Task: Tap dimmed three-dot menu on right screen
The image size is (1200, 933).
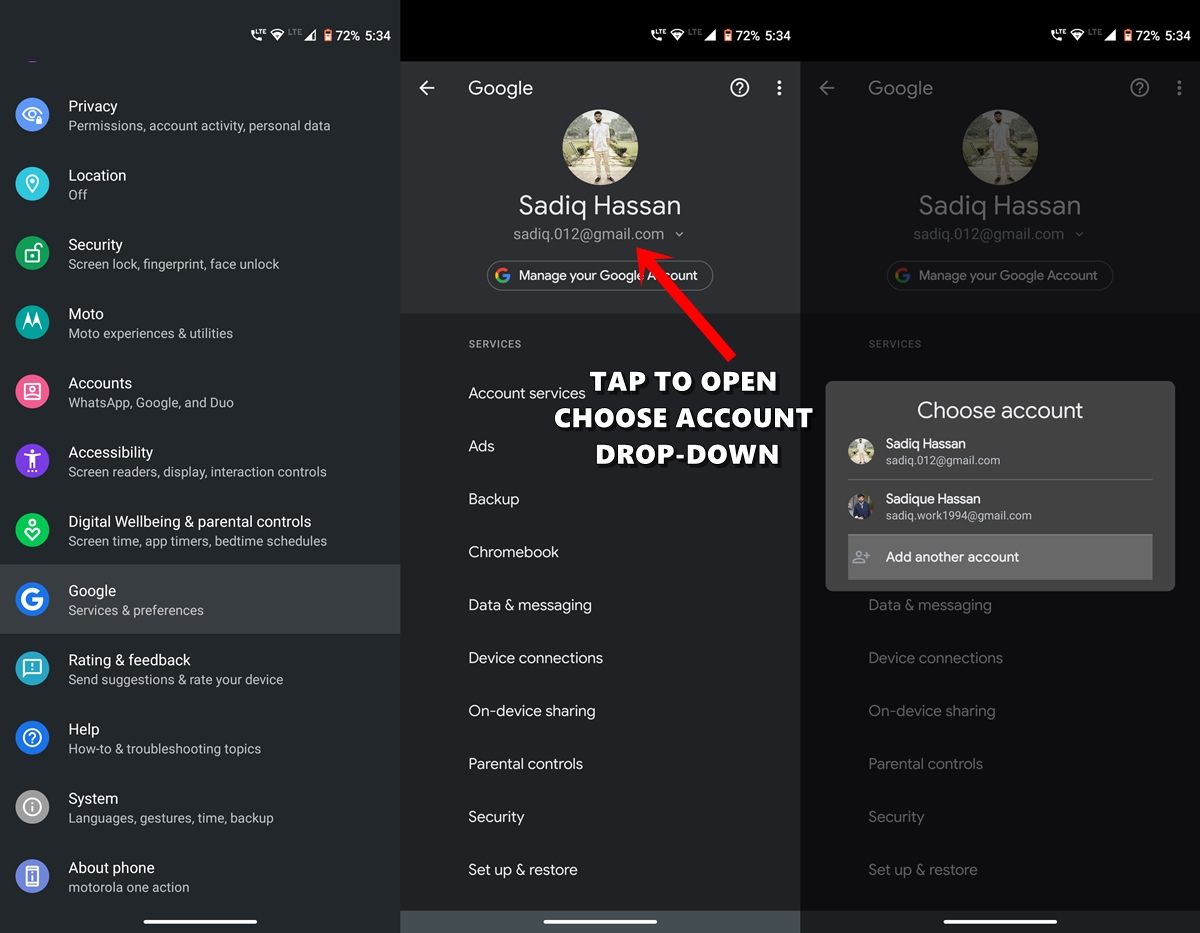Action: pos(1179,88)
